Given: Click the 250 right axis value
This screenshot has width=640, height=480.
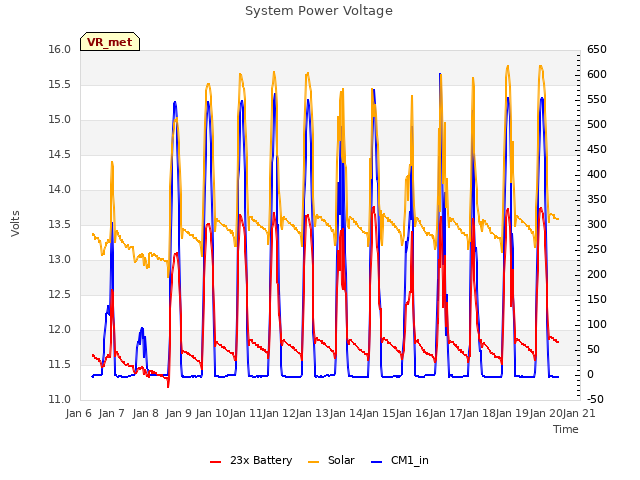Looking at the screenshot, I should [x=597, y=250].
